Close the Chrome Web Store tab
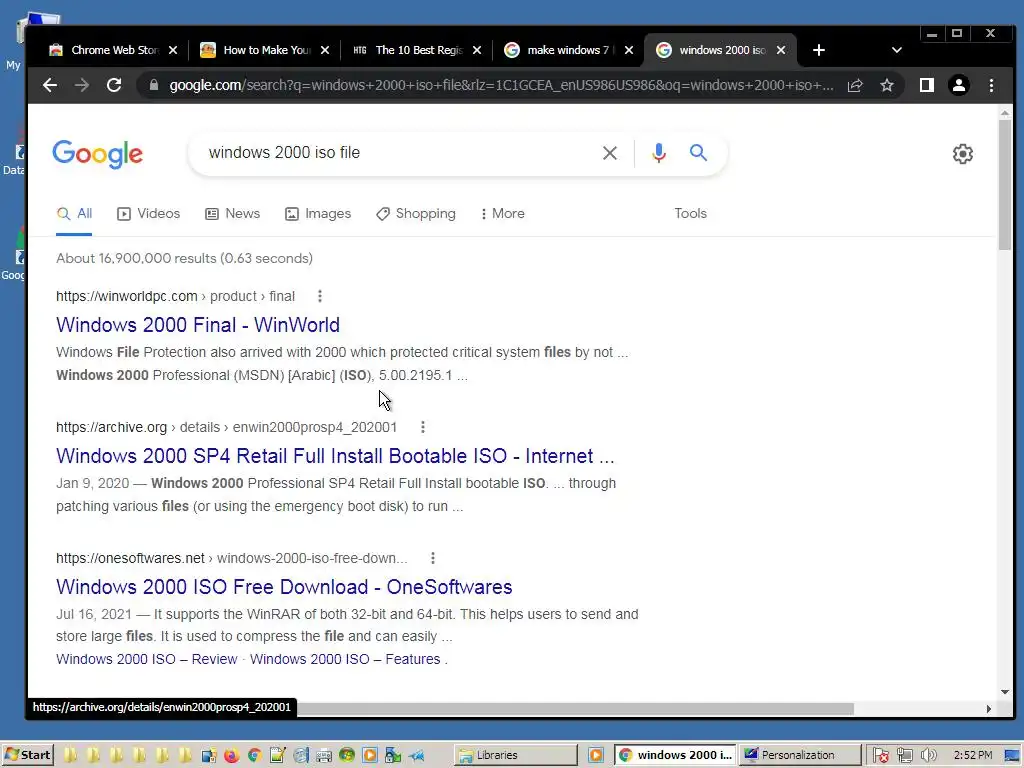 173,50
